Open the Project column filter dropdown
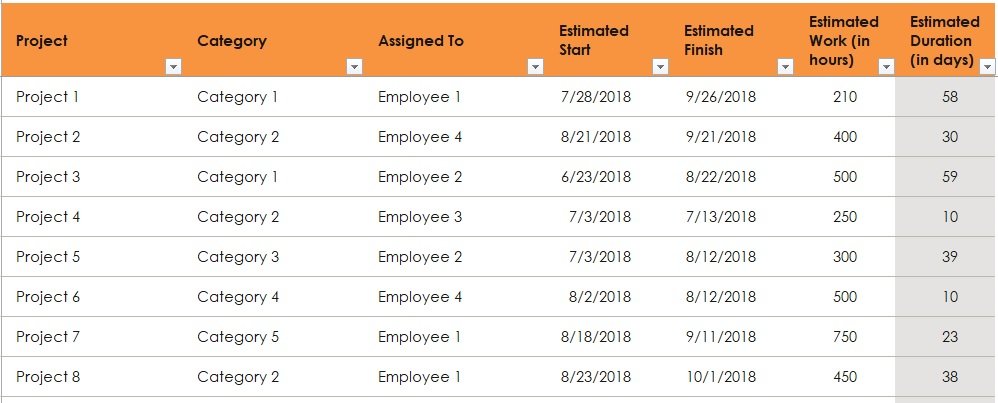This screenshot has height=403, width=998. coord(173,67)
